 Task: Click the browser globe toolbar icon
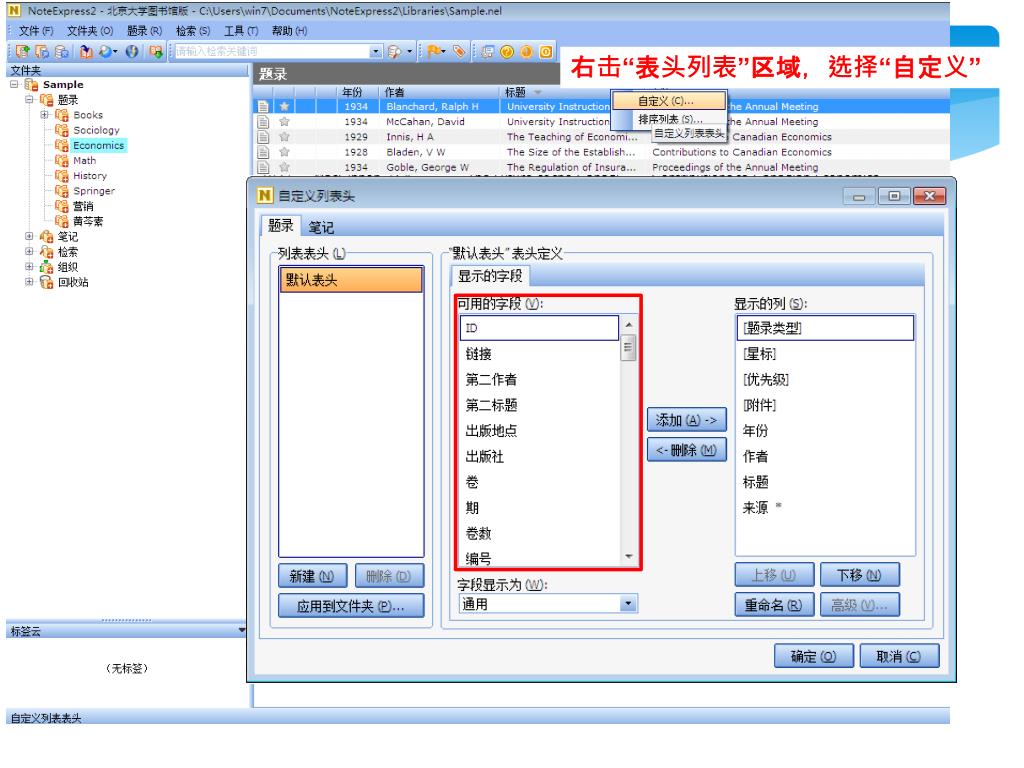click(x=132, y=52)
